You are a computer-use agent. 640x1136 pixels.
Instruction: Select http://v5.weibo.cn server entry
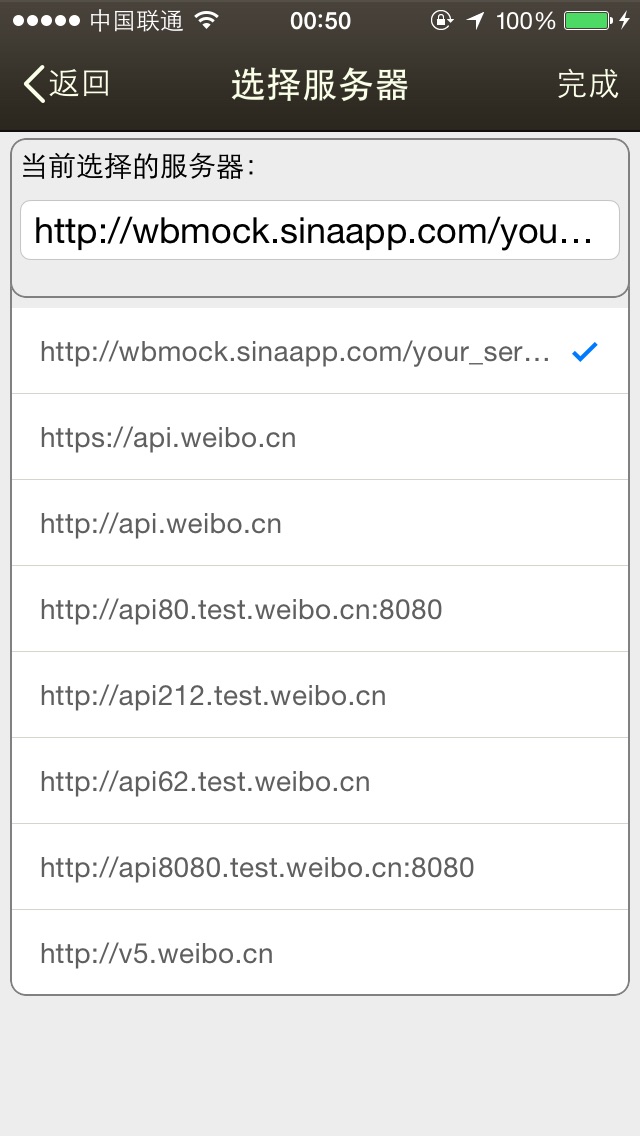click(x=320, y=952)
